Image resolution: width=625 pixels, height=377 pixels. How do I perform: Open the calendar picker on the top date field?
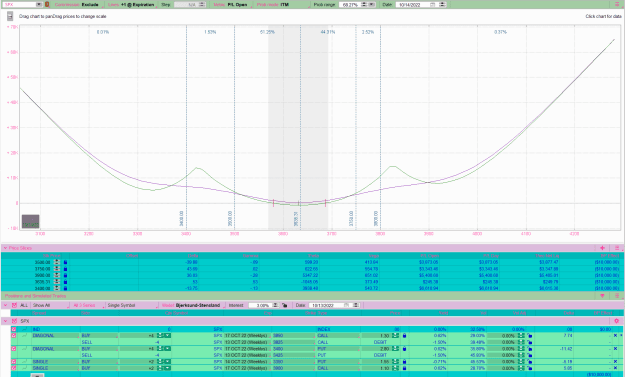pos(433,5)
